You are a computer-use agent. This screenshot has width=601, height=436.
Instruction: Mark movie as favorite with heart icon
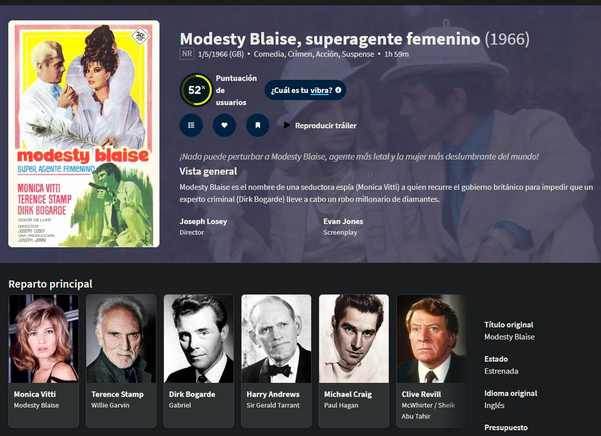224,125
